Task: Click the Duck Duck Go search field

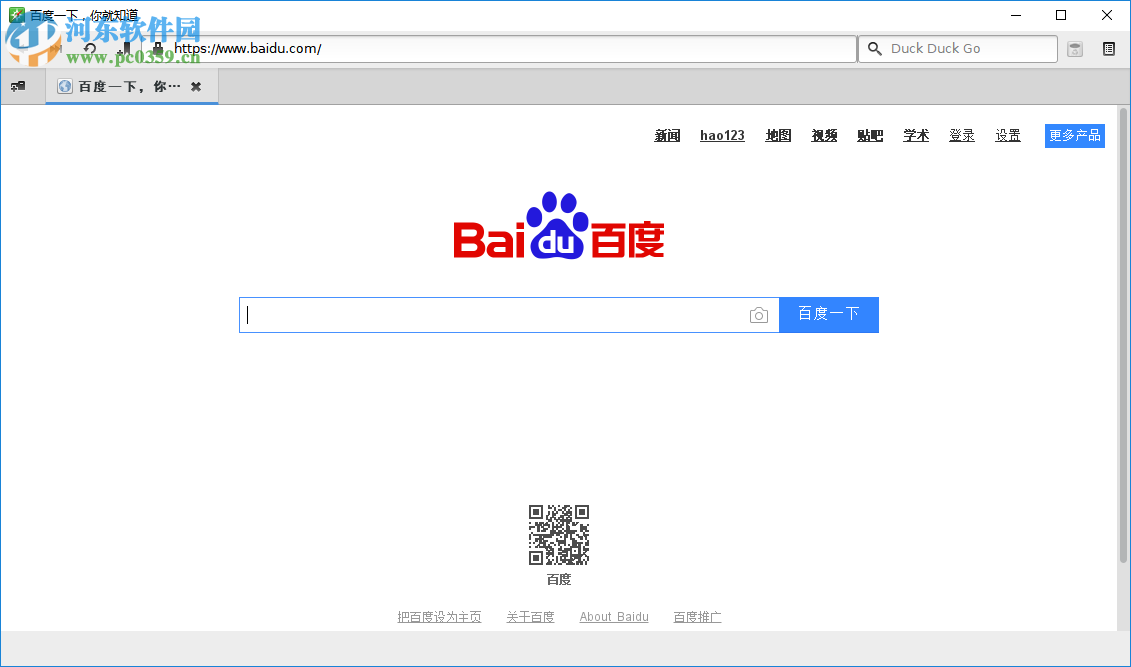Action: pyautogui.click(x=960, y=48)
